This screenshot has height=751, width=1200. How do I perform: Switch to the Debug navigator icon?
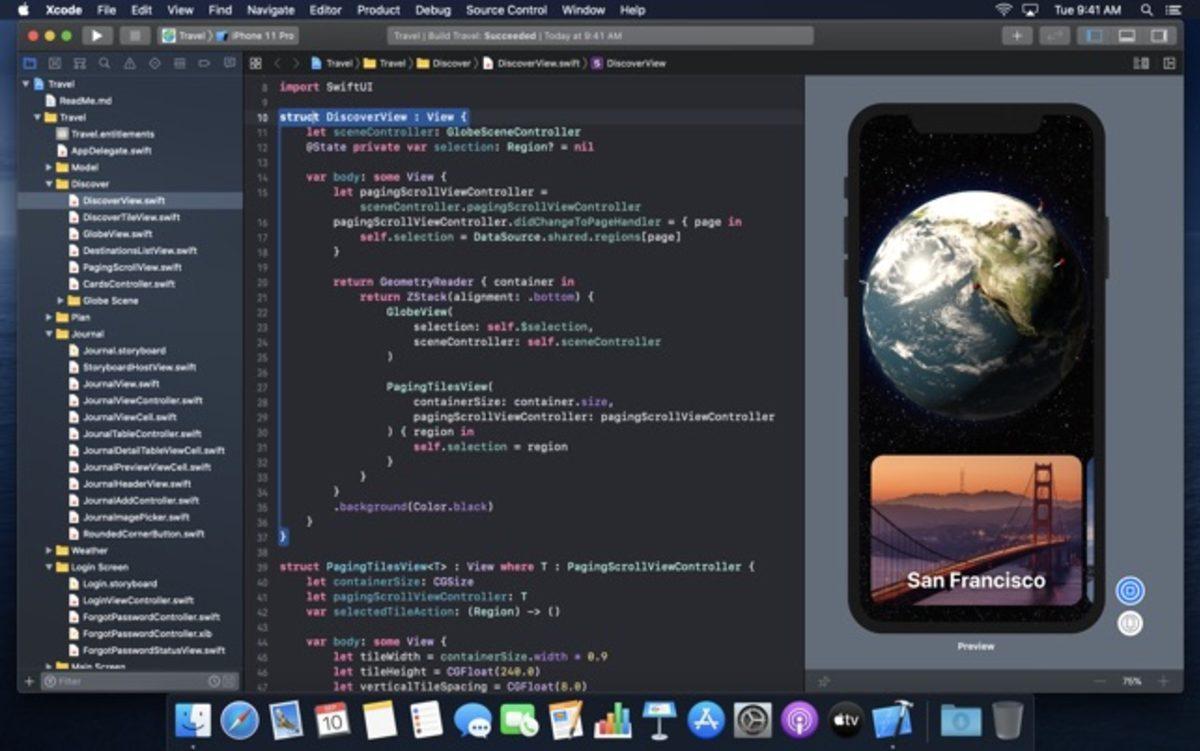[180, 62]
